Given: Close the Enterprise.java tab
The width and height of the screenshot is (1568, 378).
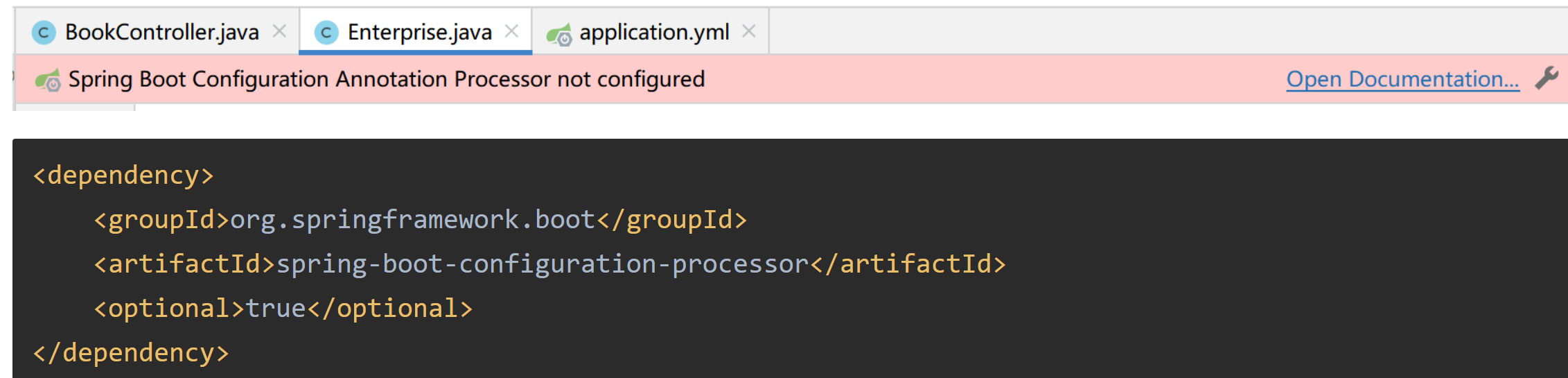Looking at the screenshot, I should click(511, 31).
